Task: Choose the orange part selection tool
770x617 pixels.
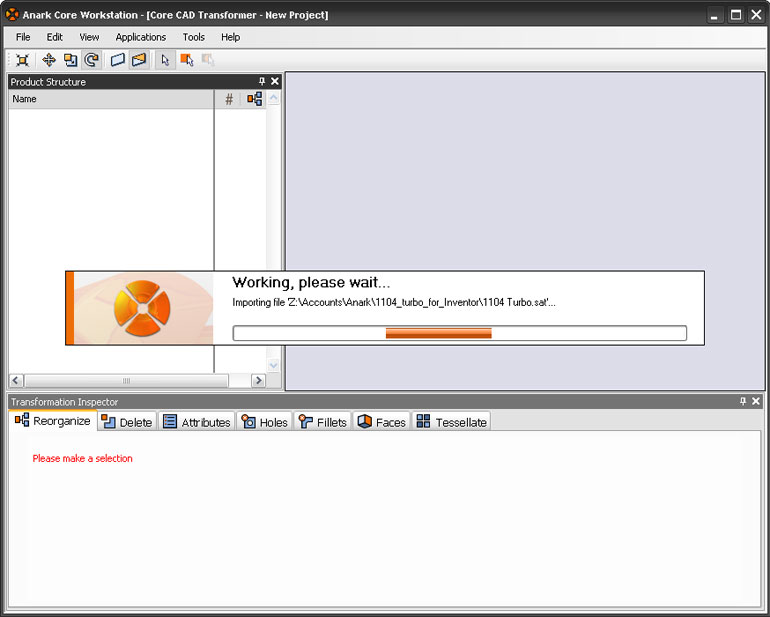Action: (x=187, y=60)
